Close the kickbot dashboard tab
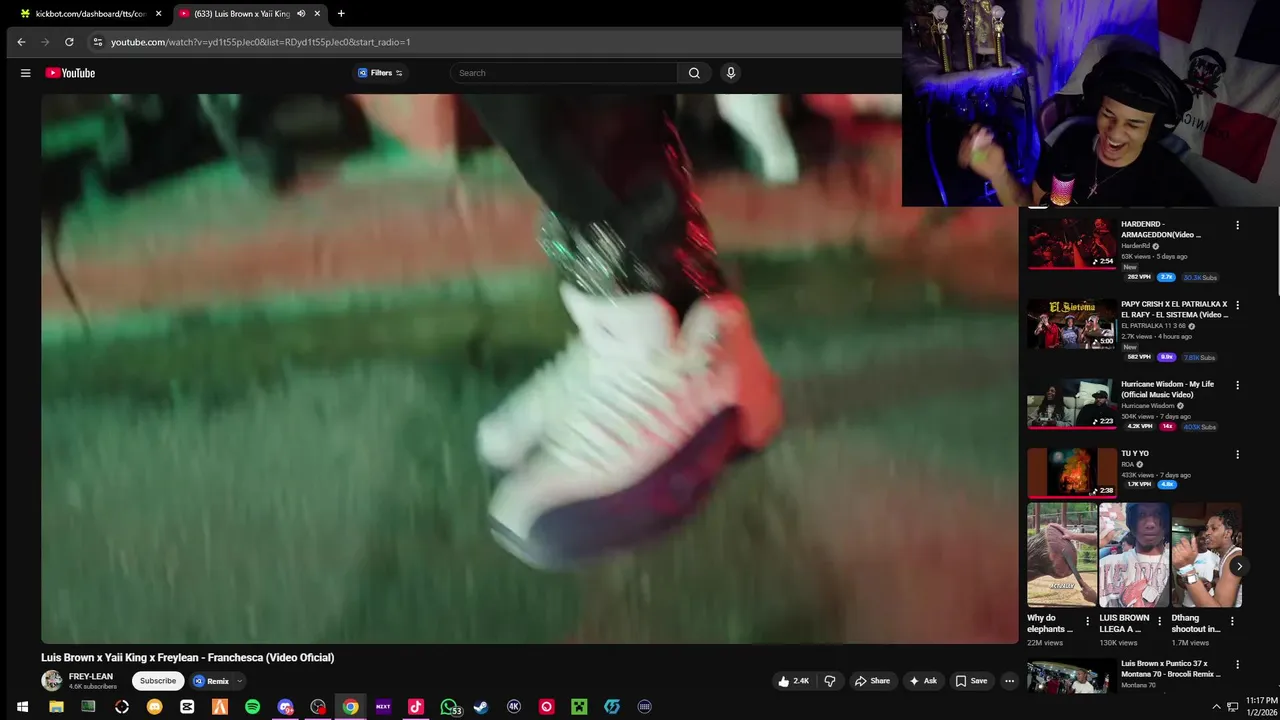This screenshot has width=1280, height=720. (x=158, y=14)
